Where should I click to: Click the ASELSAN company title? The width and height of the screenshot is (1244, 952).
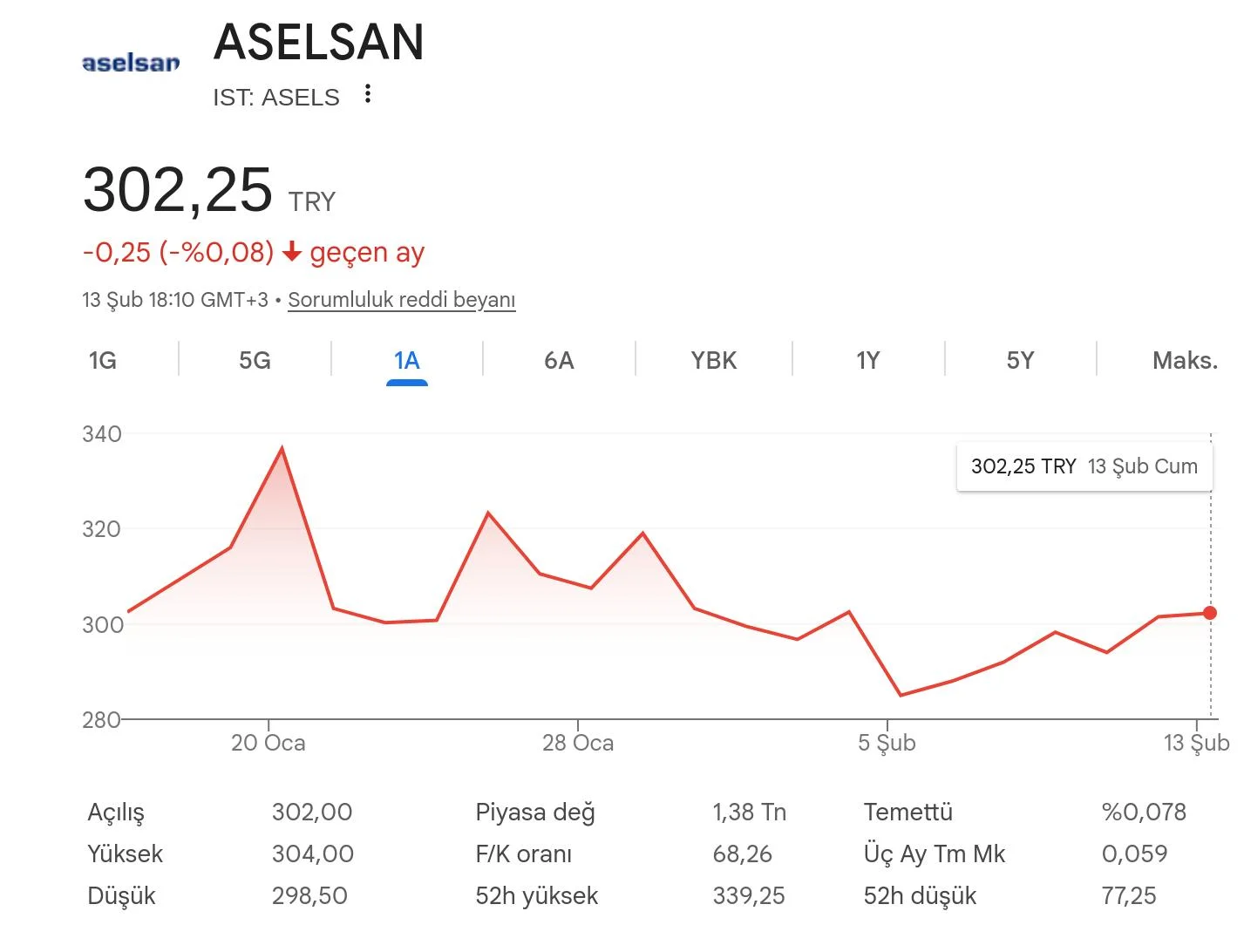tap(319, 42)
